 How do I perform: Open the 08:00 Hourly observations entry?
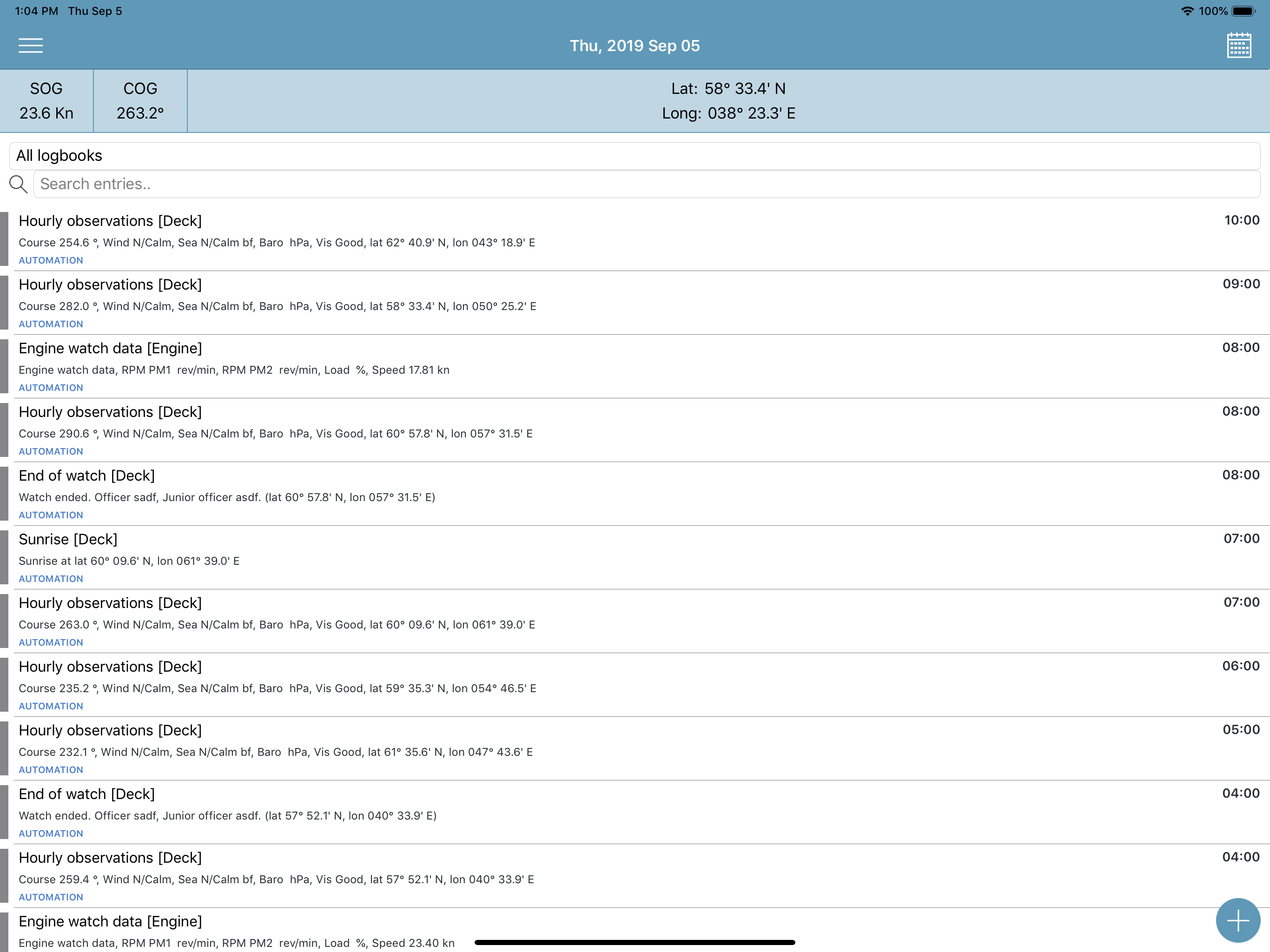click(635, 430)
